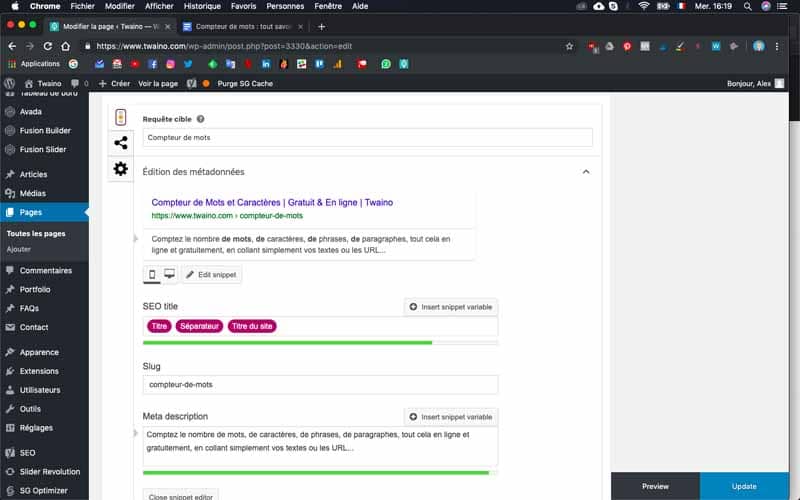This screenshot has width=800, height=500.
Task: Open macOS Wi-Fi status menu
Action: (x=644, y=6)
